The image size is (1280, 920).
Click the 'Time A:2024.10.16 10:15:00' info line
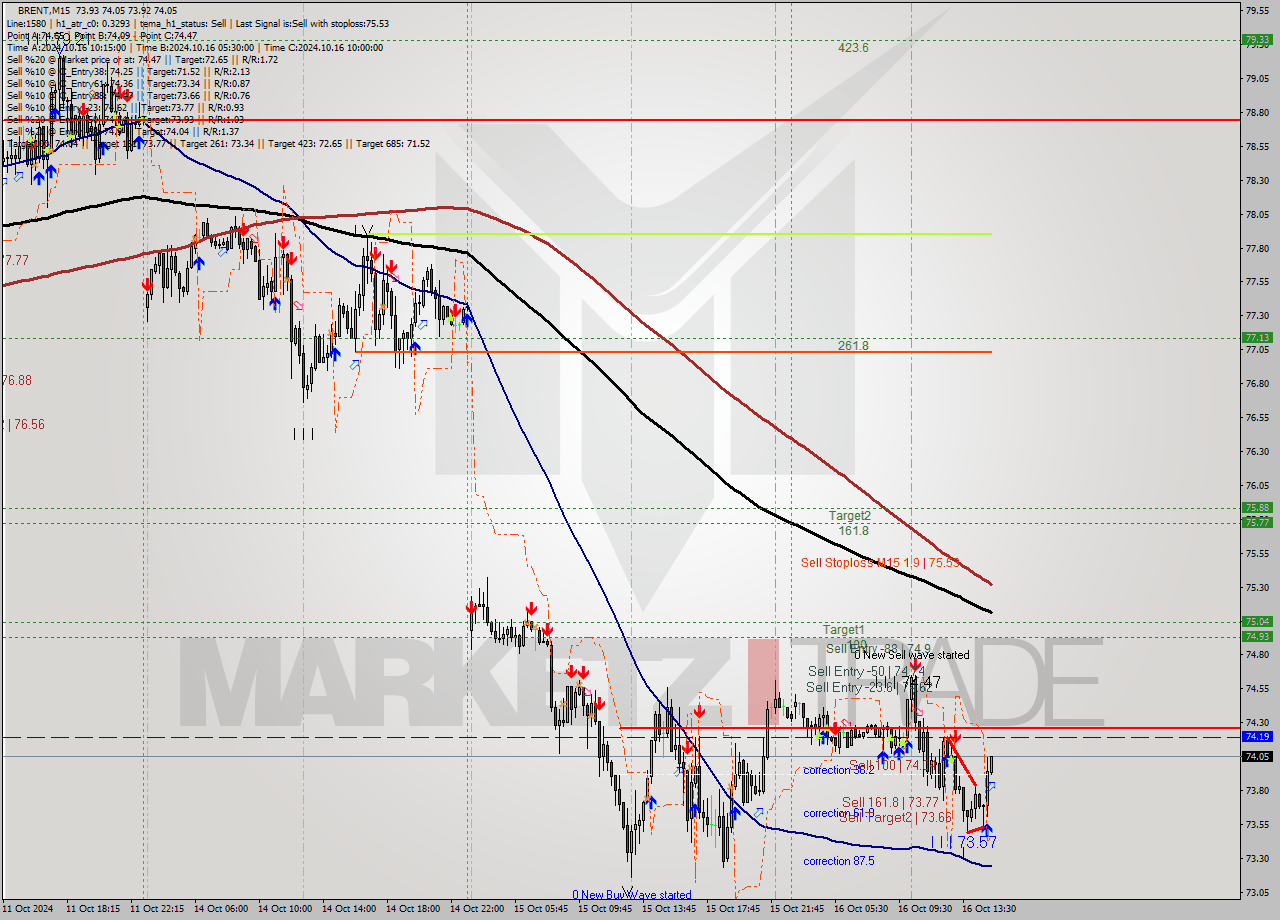pos(66,47)
